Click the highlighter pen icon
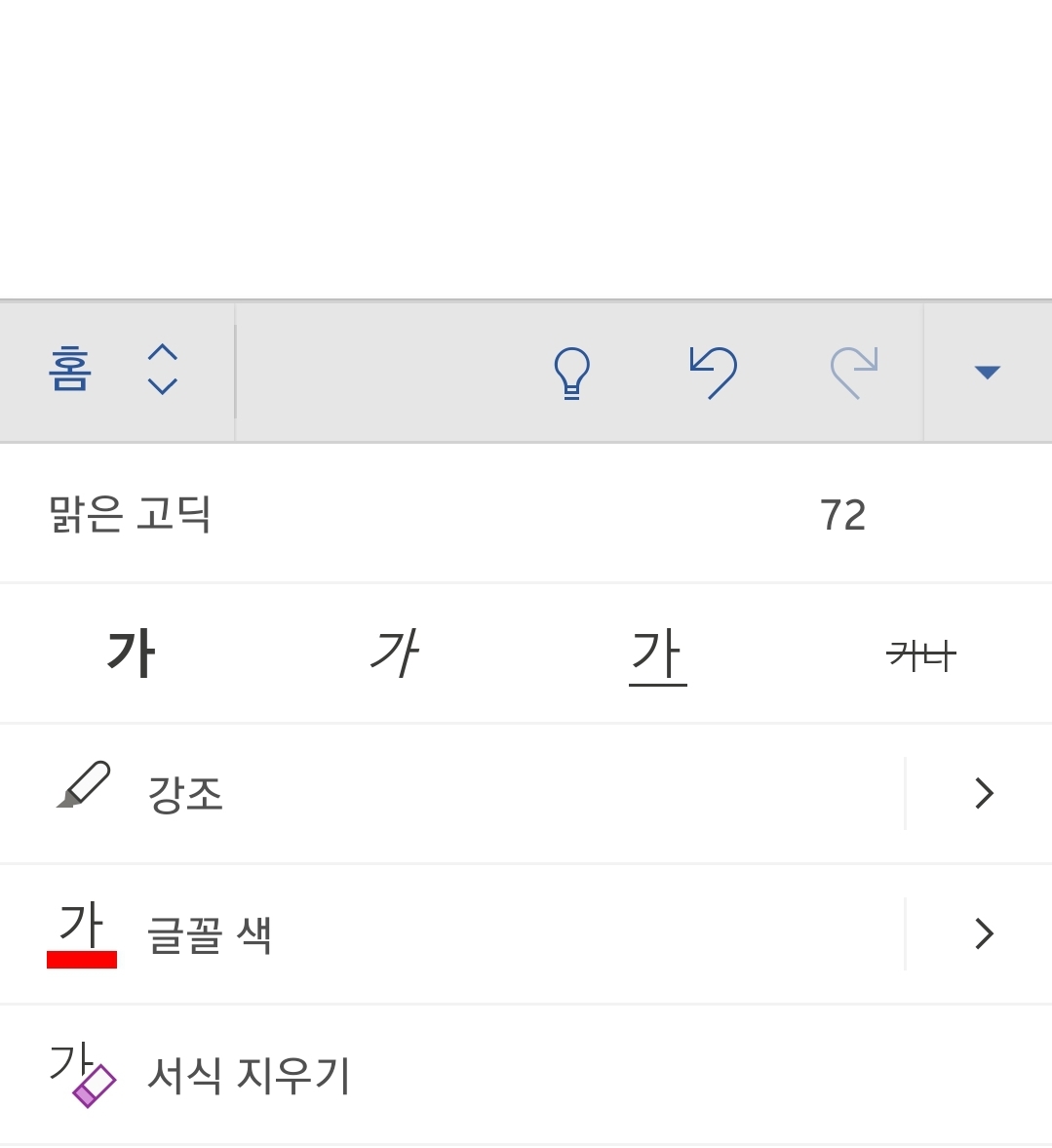1052x1148 pixels. (x=84, y=786)
